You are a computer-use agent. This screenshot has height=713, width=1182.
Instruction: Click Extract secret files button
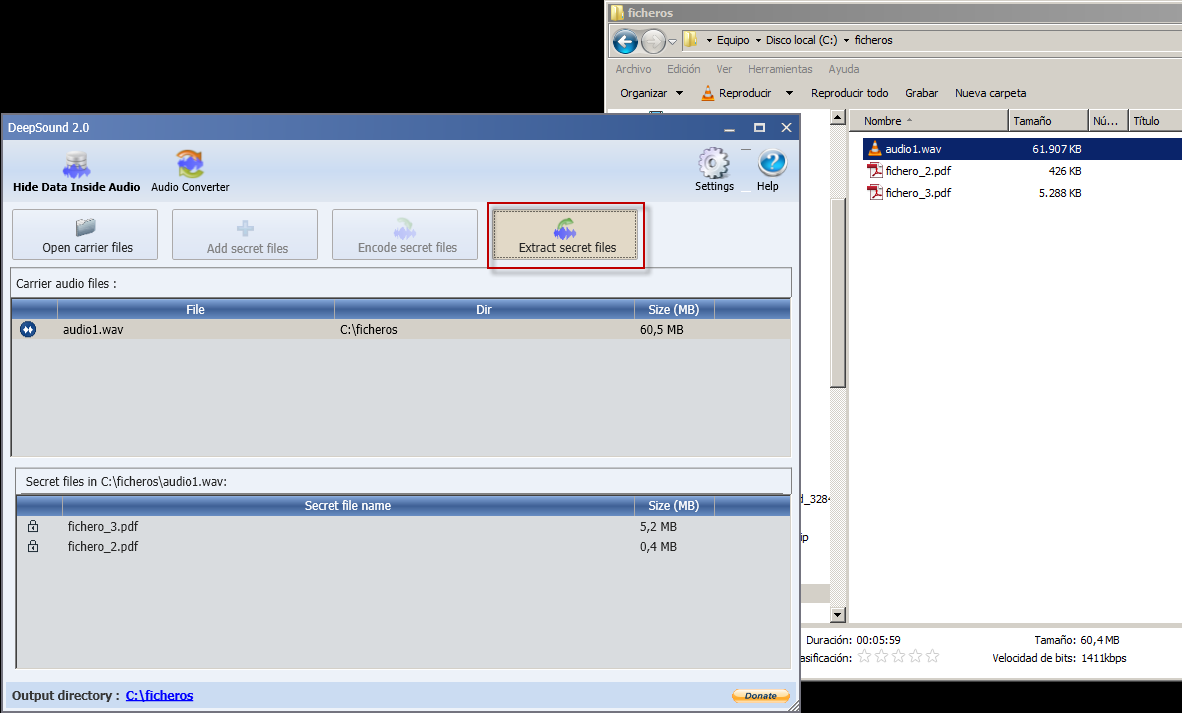tap(565, 235)
